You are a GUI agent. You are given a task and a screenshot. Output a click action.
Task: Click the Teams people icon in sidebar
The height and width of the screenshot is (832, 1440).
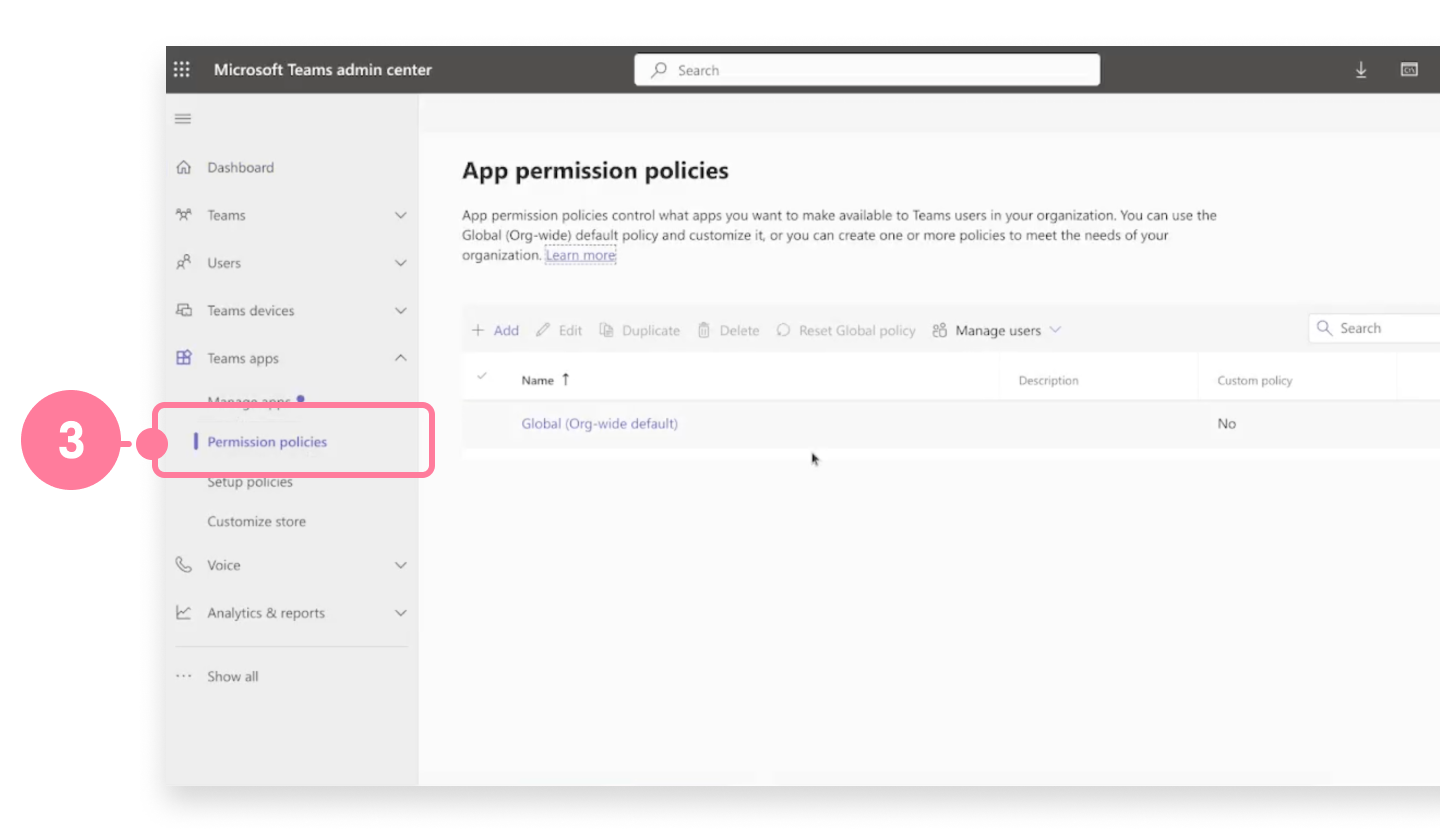click(x=183, y=215)
